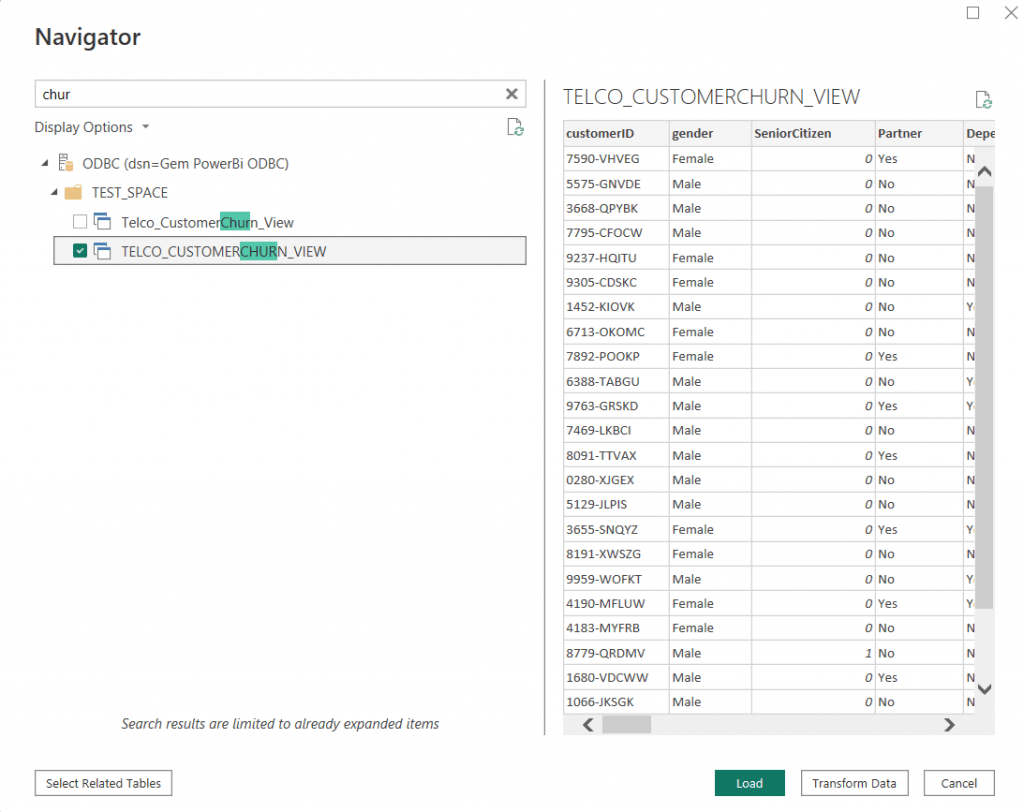
Task: Open the Display Options dropdown
Action: pos(92,127)
